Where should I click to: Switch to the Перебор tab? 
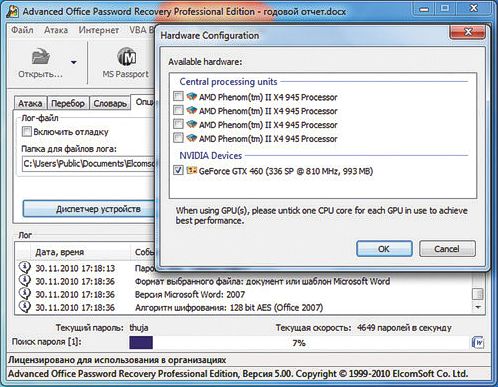coord(68,103)
